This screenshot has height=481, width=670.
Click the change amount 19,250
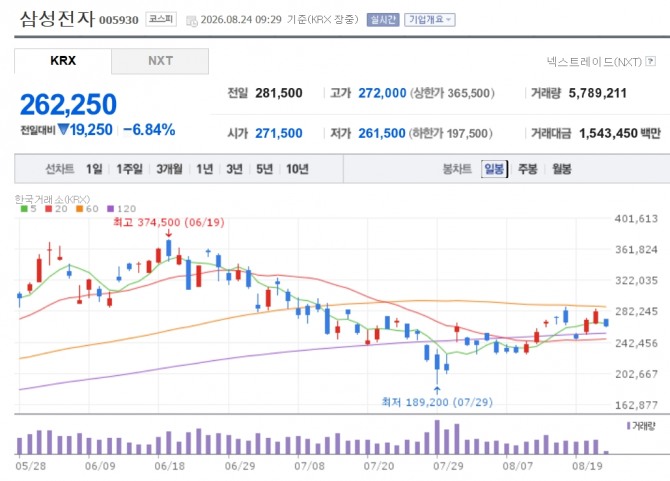pyautogui.click(x=91, y=130)
